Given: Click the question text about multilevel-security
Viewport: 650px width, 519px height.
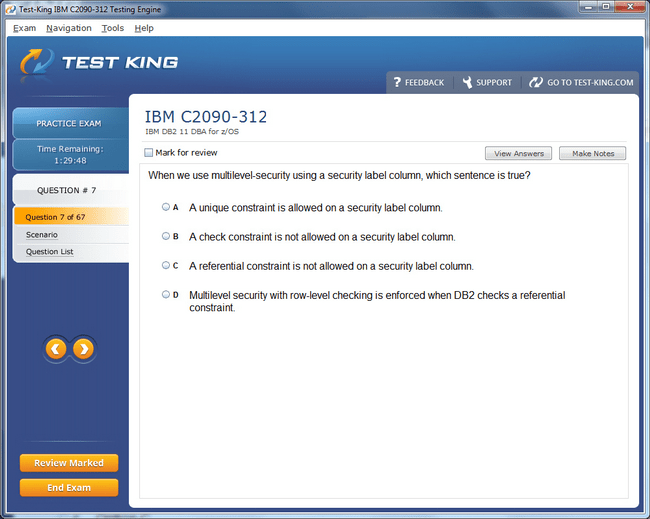Looking at the screenshot, I should coord(339,175).
